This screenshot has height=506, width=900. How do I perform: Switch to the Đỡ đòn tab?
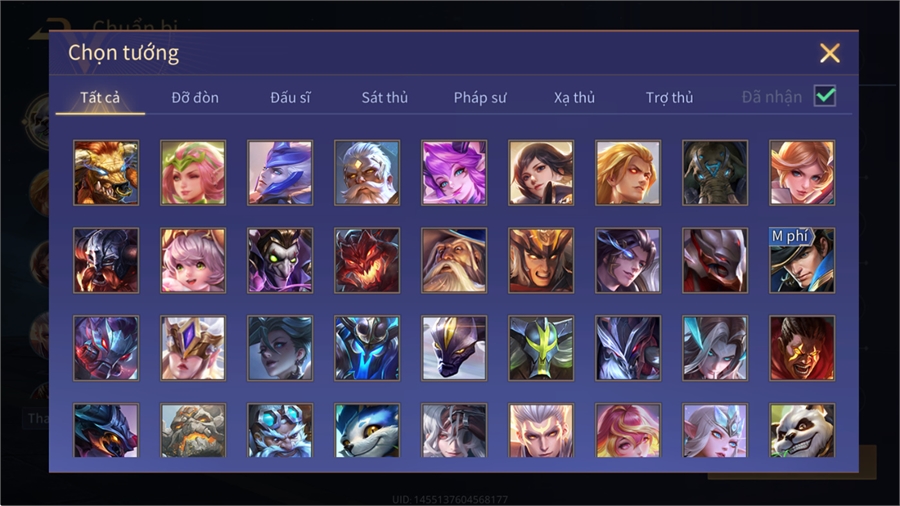tap(195, 98)
